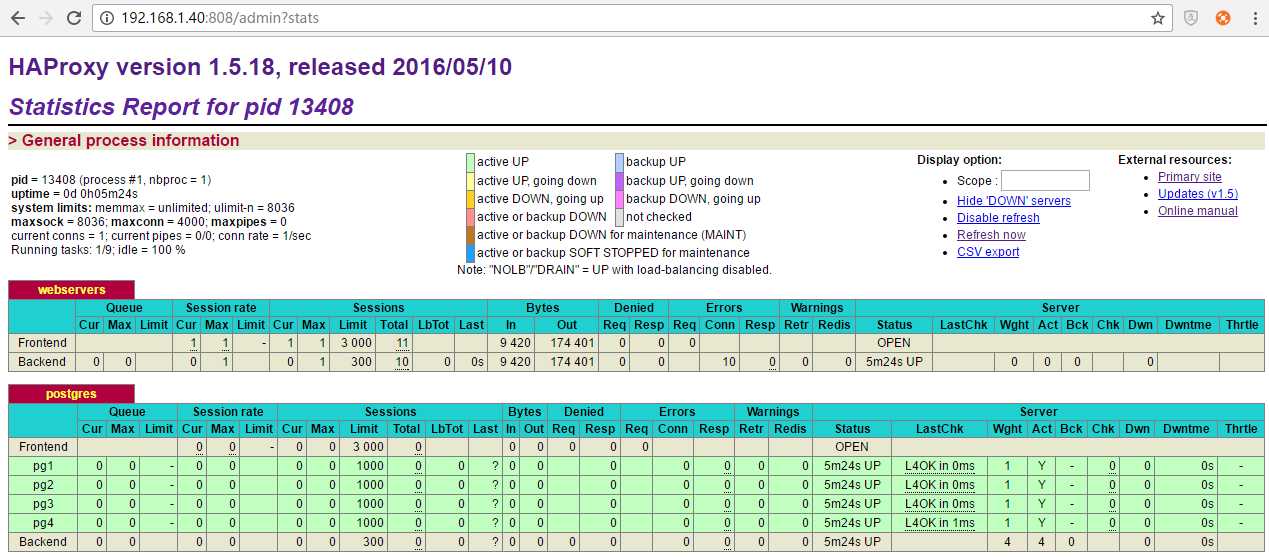This screenshot has width=1269, height=557.
Task: Click the postgres Frontend OPEN status
Action: pos(852,447)
